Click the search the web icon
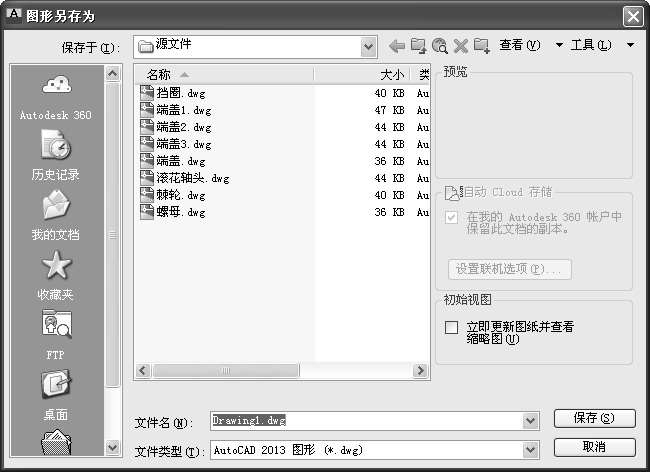This screenshot has height=472, width=650. 439,46
